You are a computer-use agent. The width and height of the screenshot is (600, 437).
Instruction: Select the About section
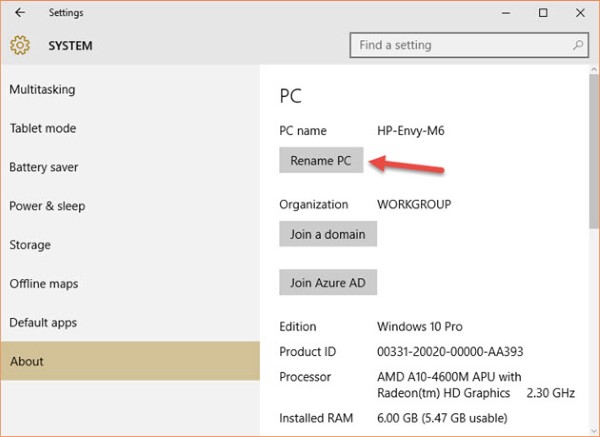coord(27,362)
